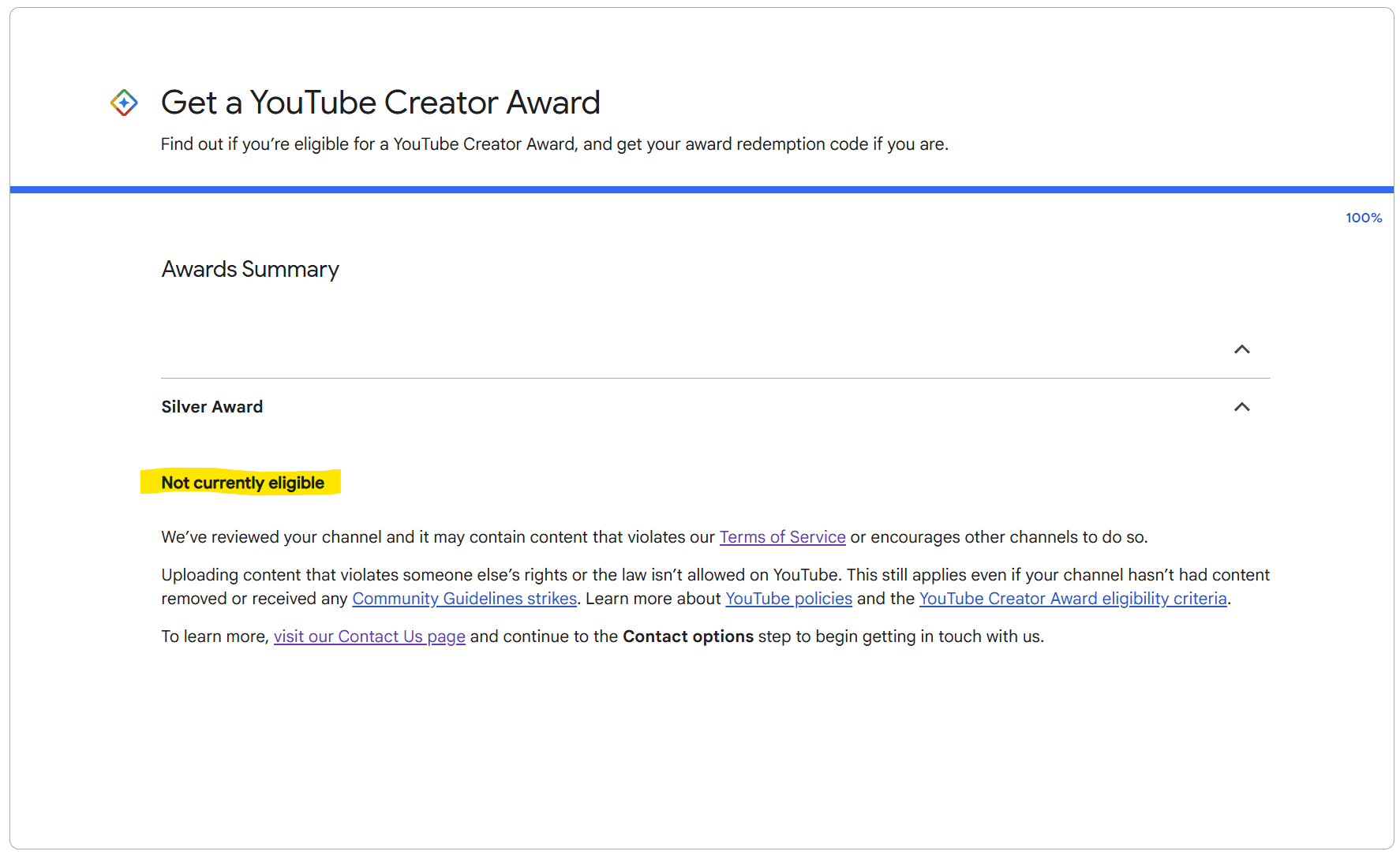Collapse the Awards Summary section chevron
The image size is (1400, 855).
click(1241, 349)
